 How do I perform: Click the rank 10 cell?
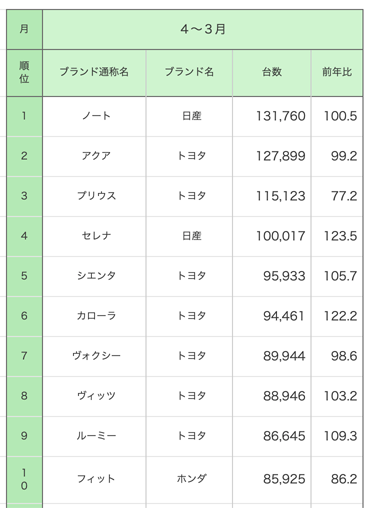(24, 480)
